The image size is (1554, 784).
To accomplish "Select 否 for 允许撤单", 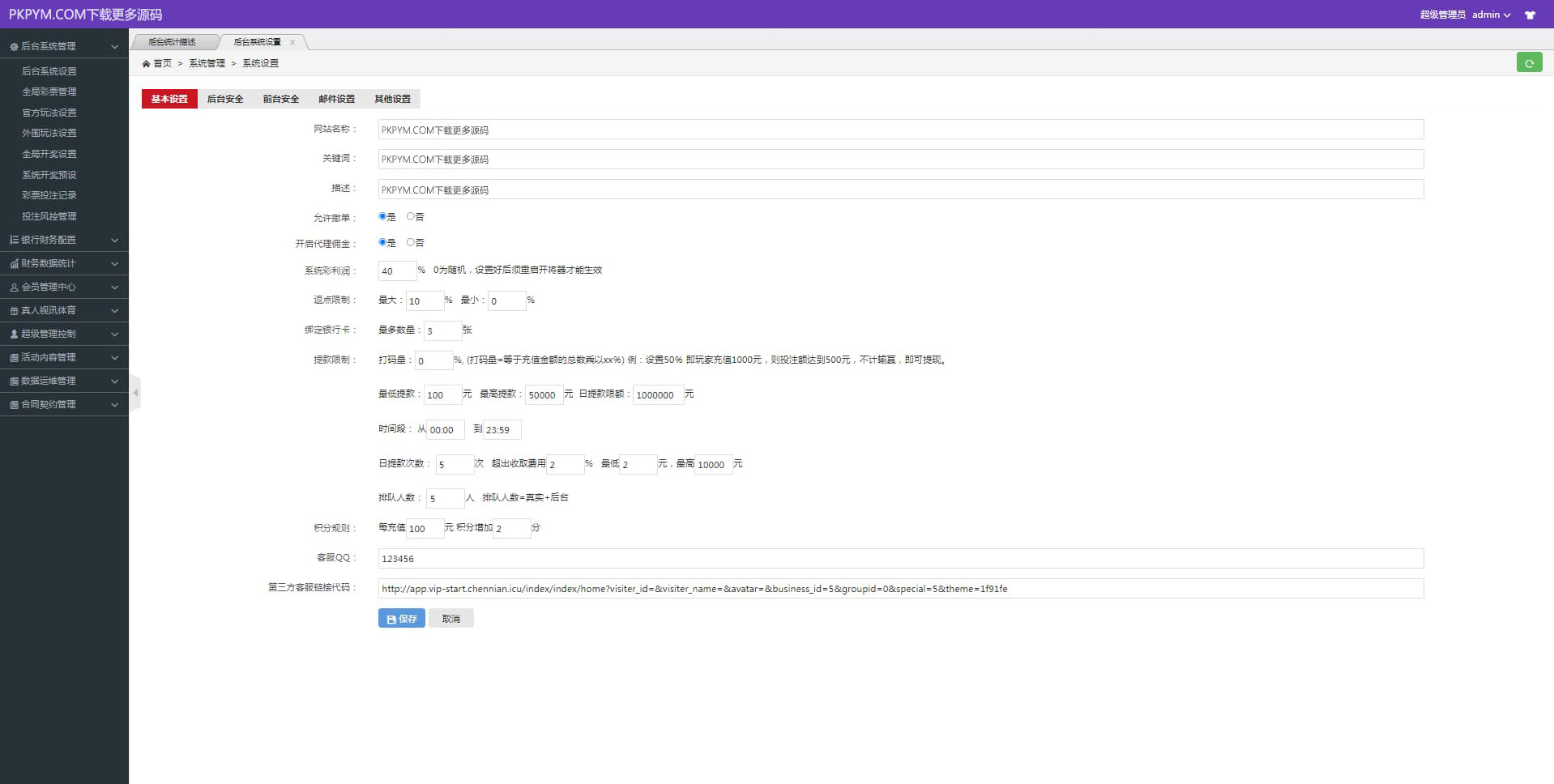I will click(411, 216).
